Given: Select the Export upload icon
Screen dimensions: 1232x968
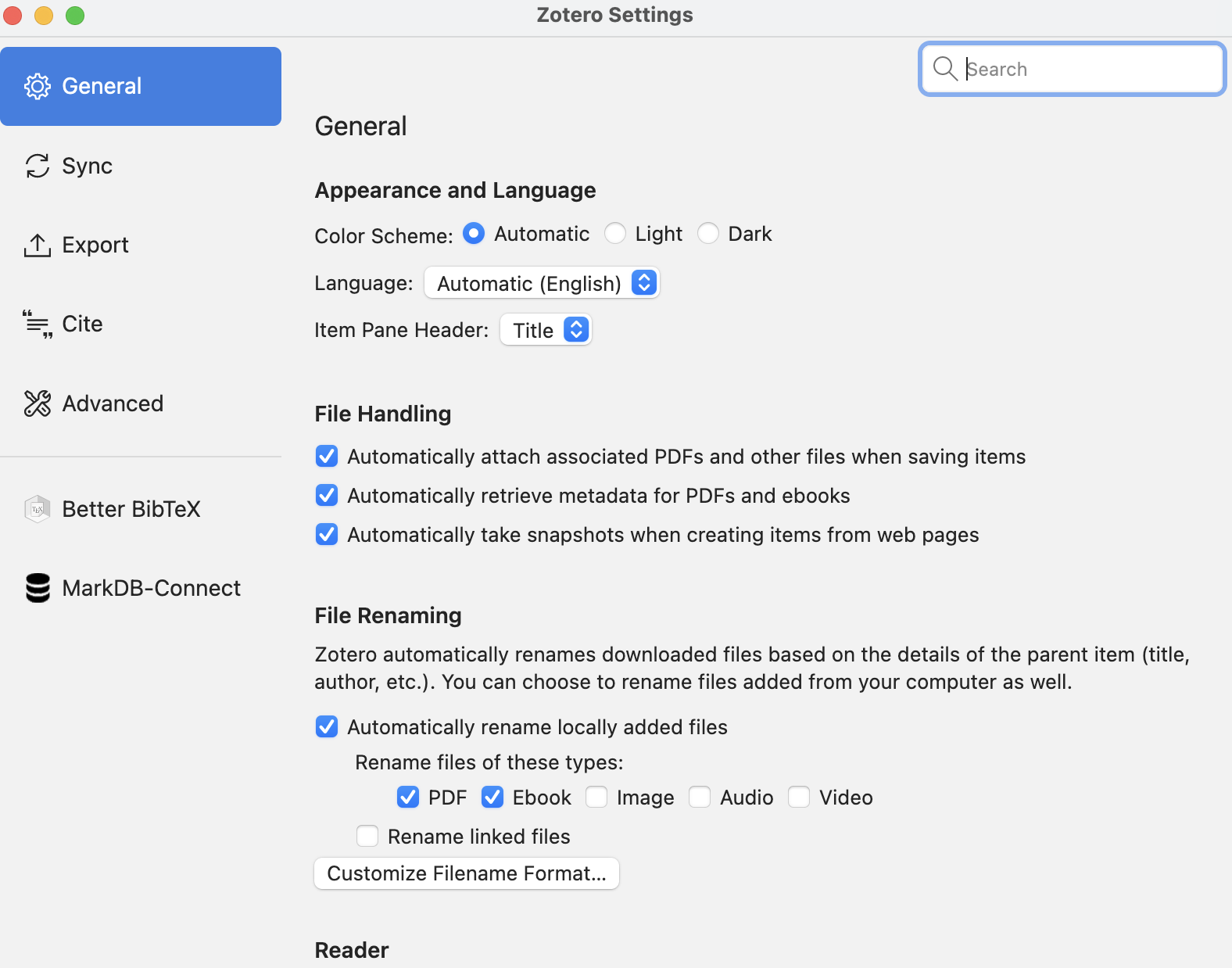Looking at the screenshot, I should [38, 245].
